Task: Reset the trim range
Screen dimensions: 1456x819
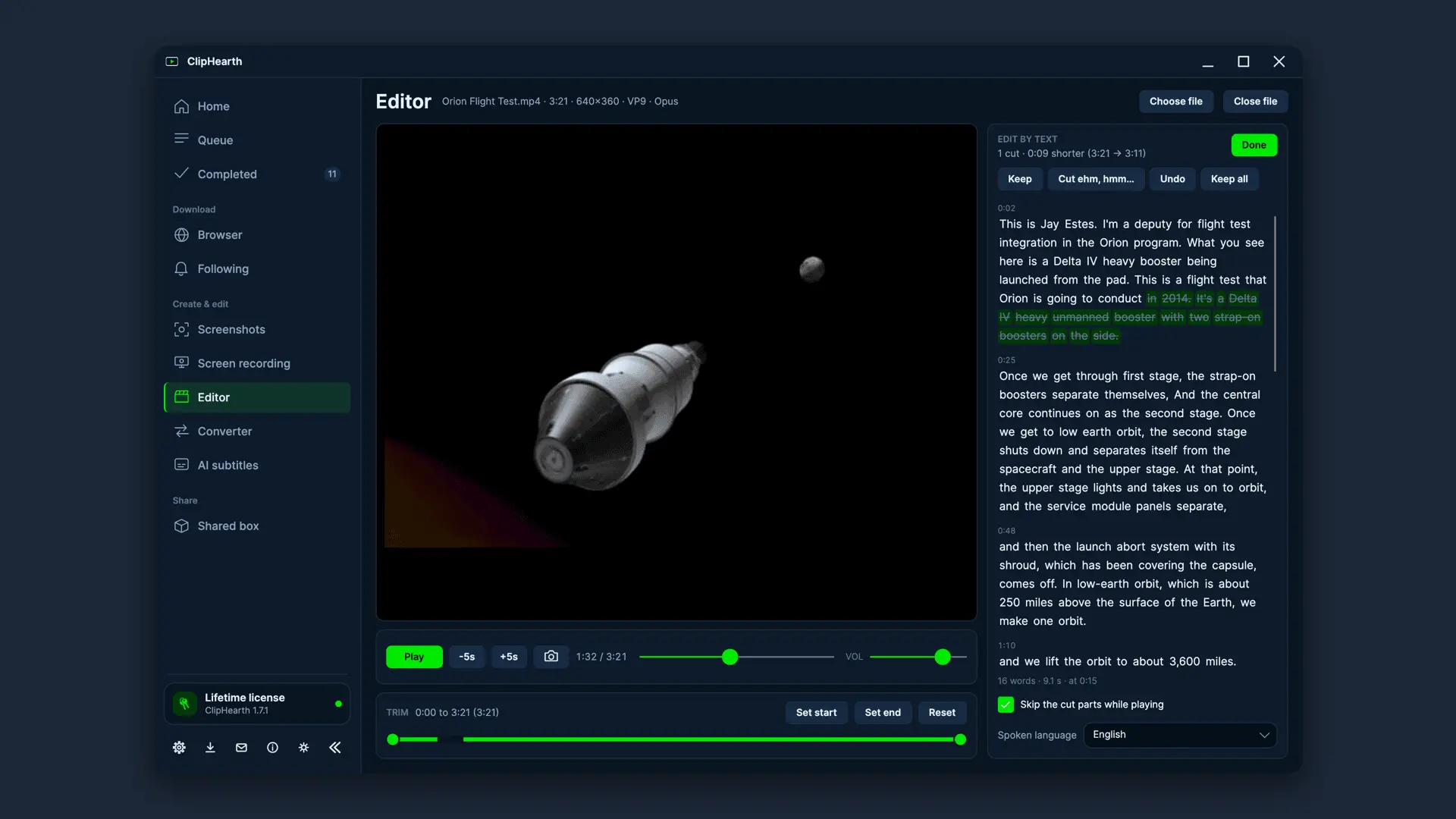Action: pos(942,713)
